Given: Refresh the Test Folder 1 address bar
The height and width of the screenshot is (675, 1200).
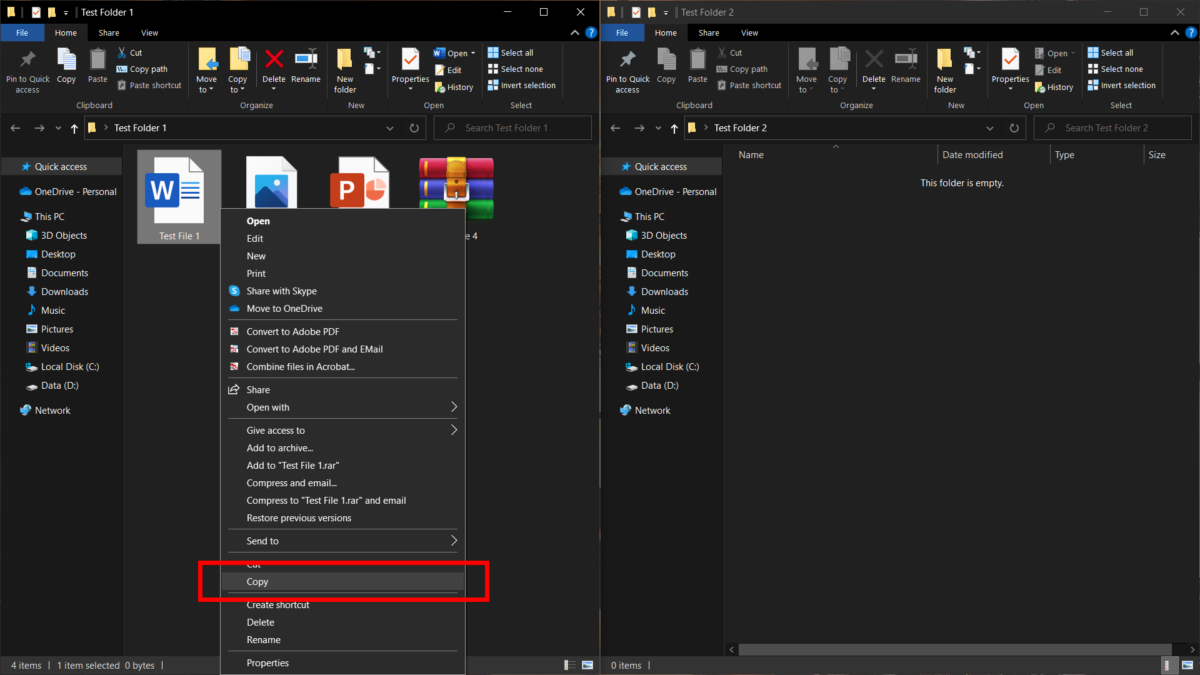Looking at the screenshot, I should click(415, 128).
